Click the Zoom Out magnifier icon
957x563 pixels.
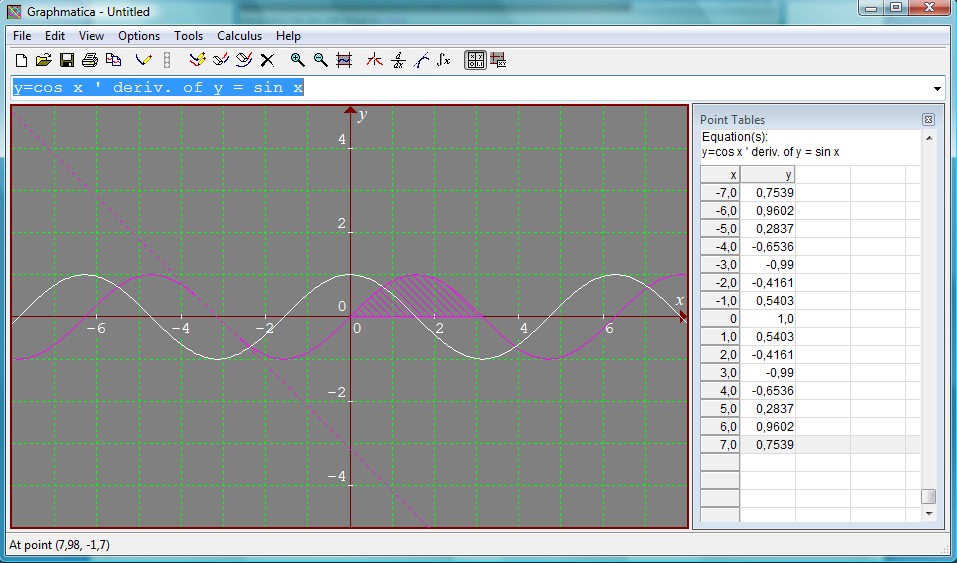click(320, 60)
